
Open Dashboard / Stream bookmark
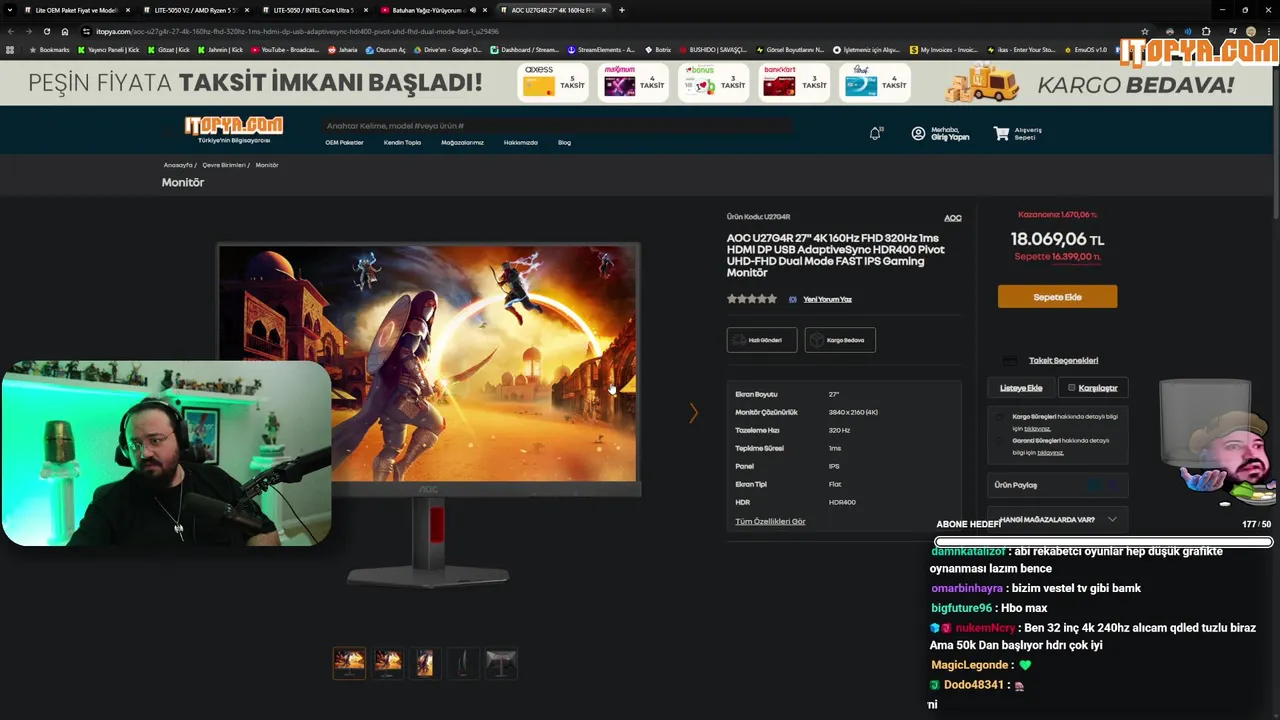(525, 49)
